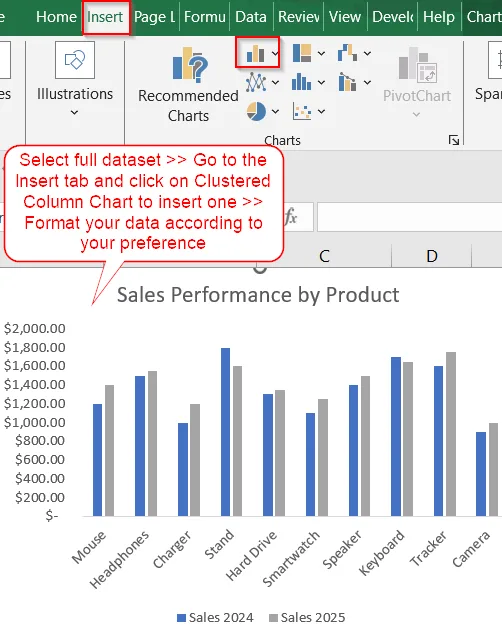Image resolution: width=502 pixels, height=630 pixels.
Task: Expand the Column chart dropdown arrow
Action: (x=275, y=53)
